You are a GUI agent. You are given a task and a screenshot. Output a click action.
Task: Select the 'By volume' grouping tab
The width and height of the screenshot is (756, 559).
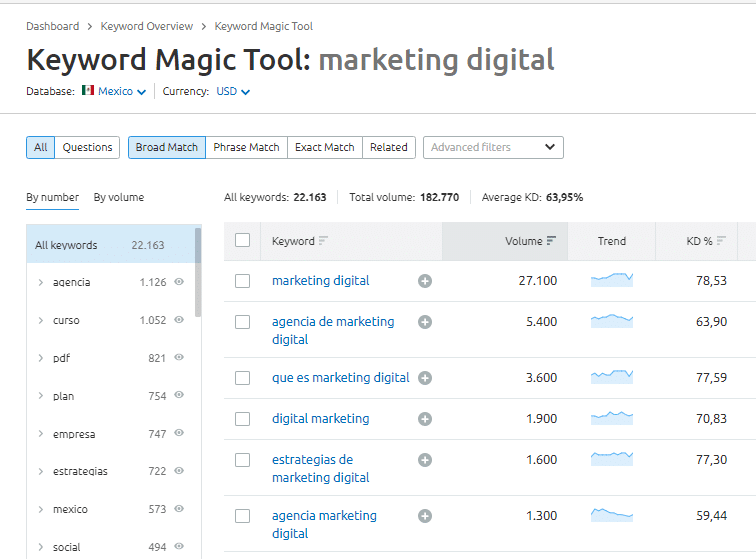pyautogui.click(x=119, y=197)
